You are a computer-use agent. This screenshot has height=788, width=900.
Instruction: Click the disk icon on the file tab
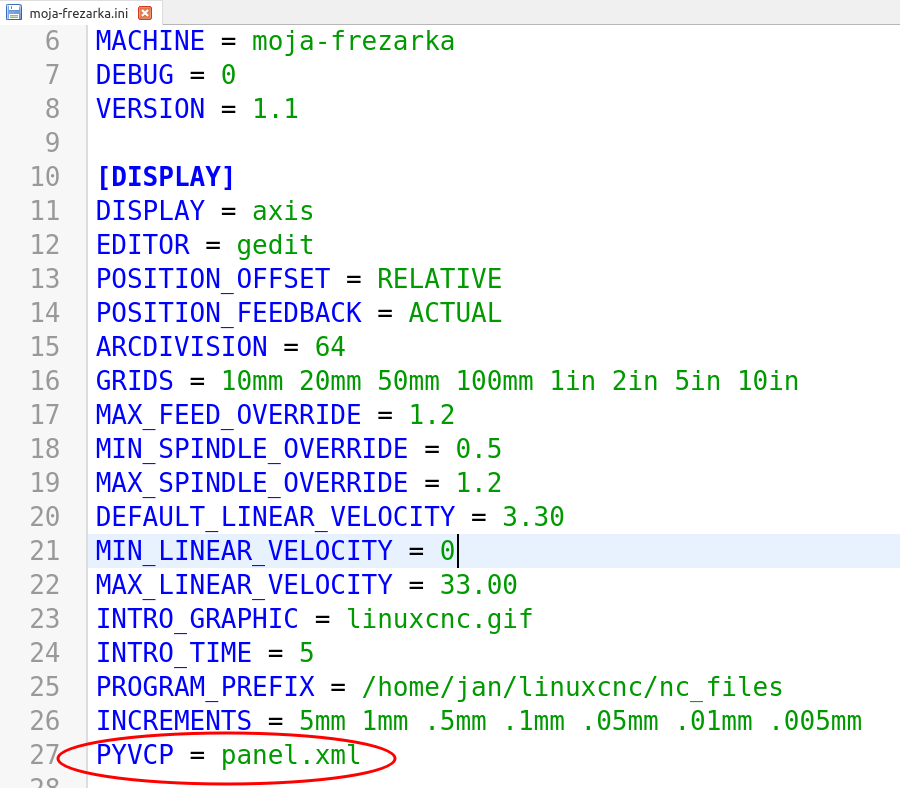pyautogui.click(x=14, y=13)
